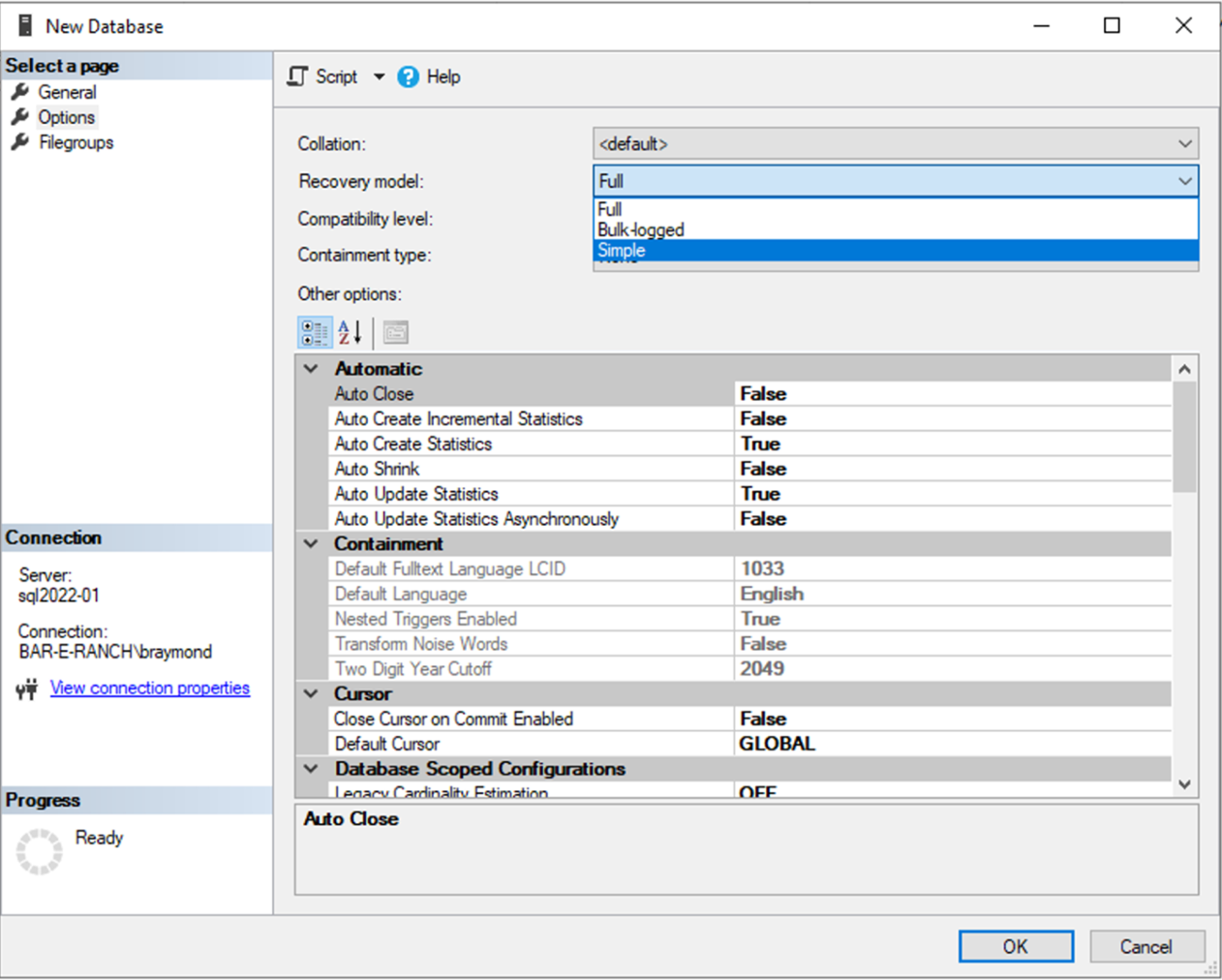Select Simple recovery model option

pyautogui.click(x=622, y=251)
